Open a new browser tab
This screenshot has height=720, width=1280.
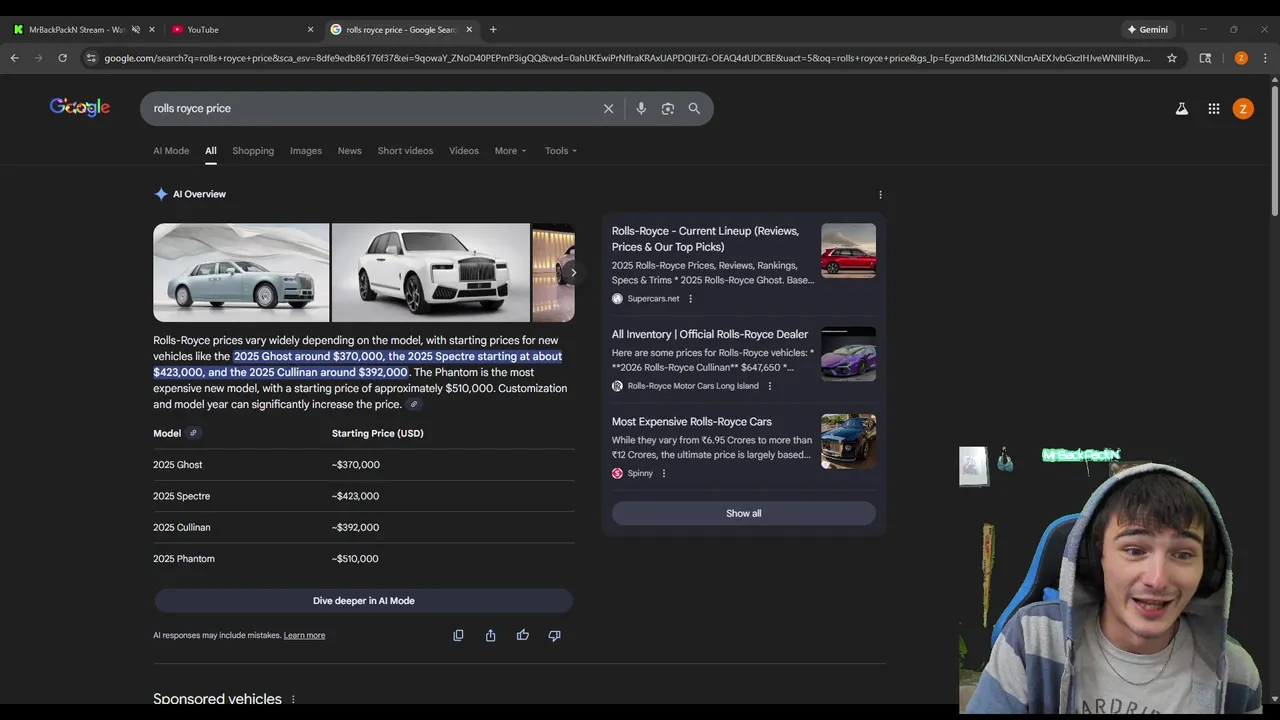[x=493, y=29]
